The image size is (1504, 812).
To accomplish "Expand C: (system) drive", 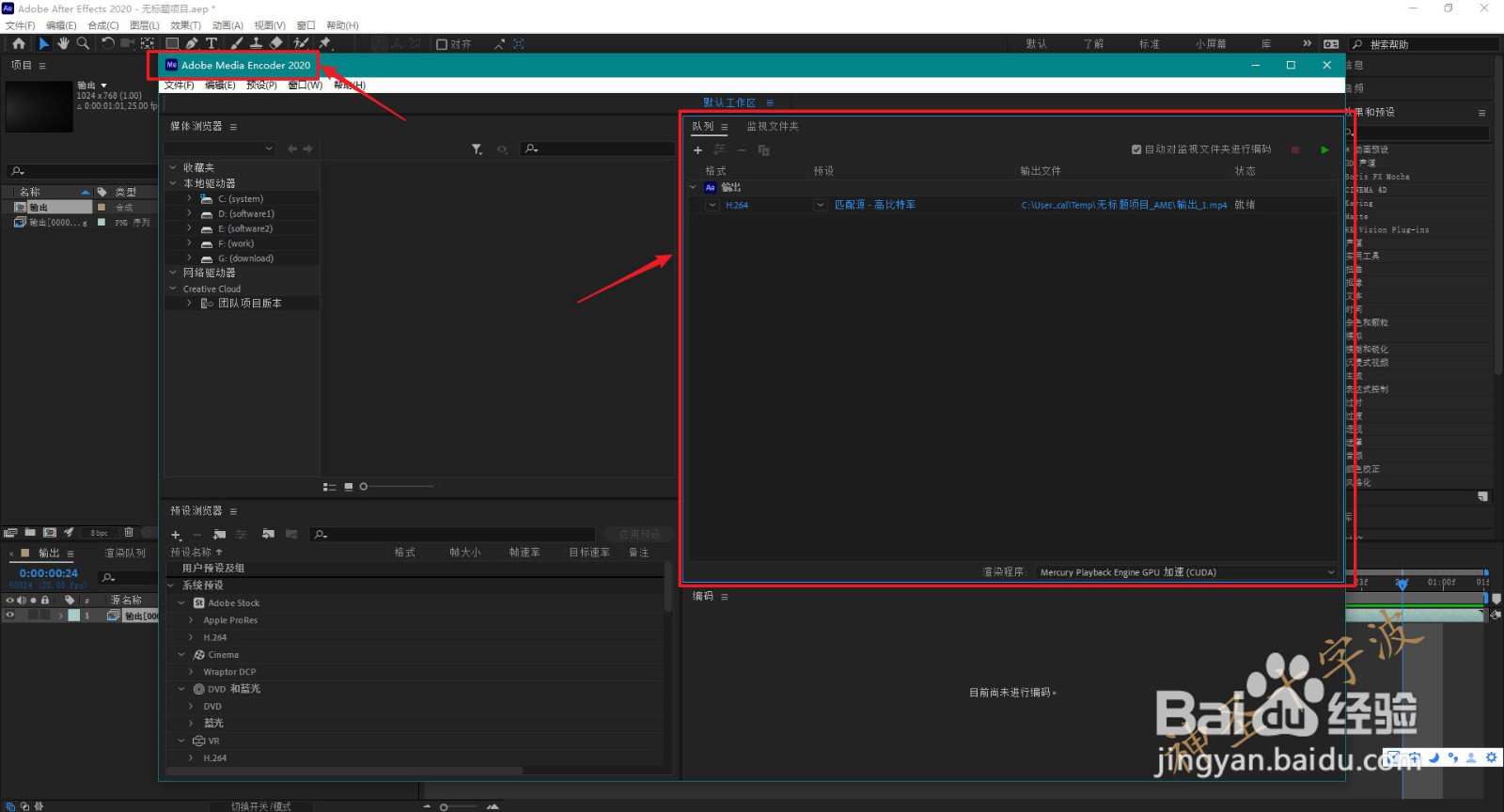I will click(189, 198).
